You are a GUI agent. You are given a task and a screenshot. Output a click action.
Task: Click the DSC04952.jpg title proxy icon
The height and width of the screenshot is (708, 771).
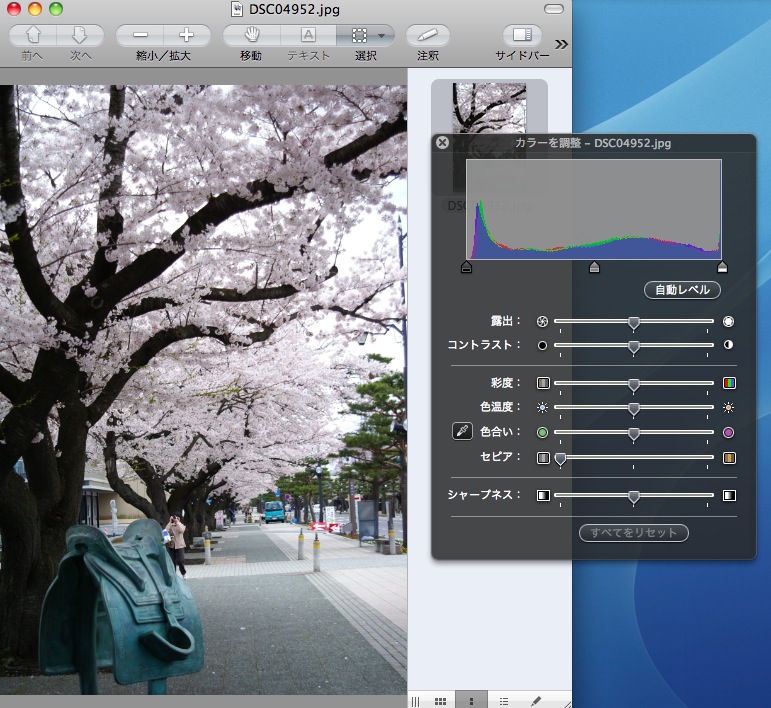coord(237,9)
